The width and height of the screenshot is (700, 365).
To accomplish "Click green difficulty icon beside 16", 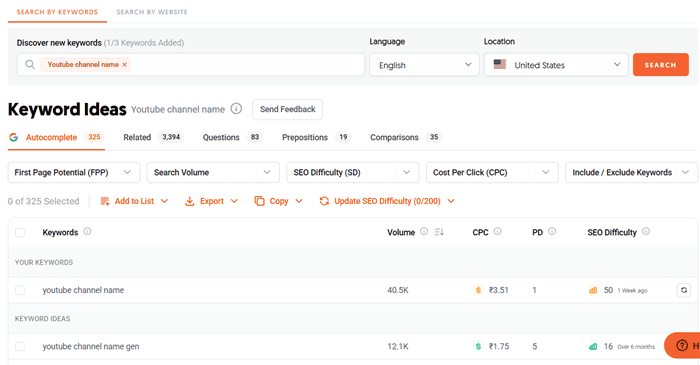I will [x=593, y=346].
